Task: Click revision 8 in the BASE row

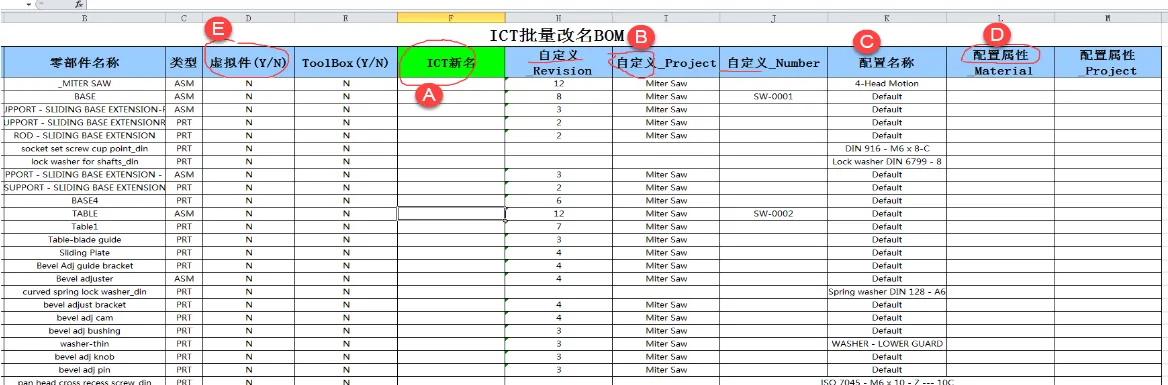Action: [x=559, y=97]
